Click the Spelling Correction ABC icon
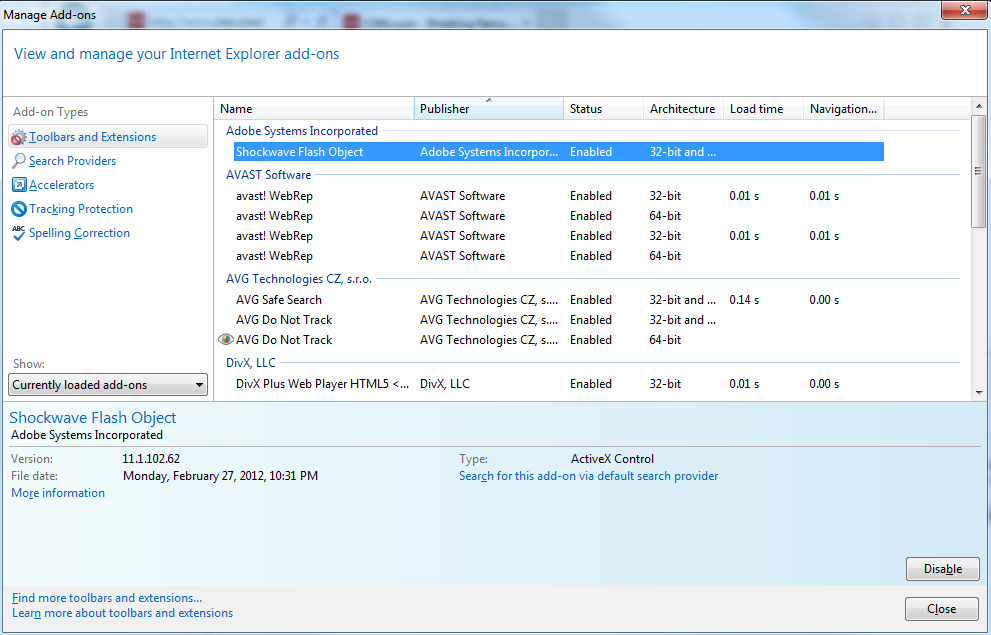Viewport: 991px width, 635px height. click(x=19, y=233)
